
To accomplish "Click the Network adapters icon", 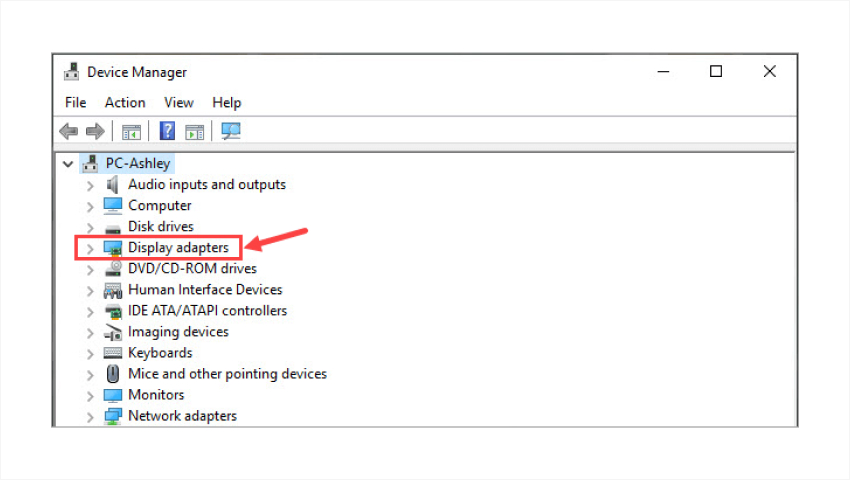I will click(x=113, y=417).
